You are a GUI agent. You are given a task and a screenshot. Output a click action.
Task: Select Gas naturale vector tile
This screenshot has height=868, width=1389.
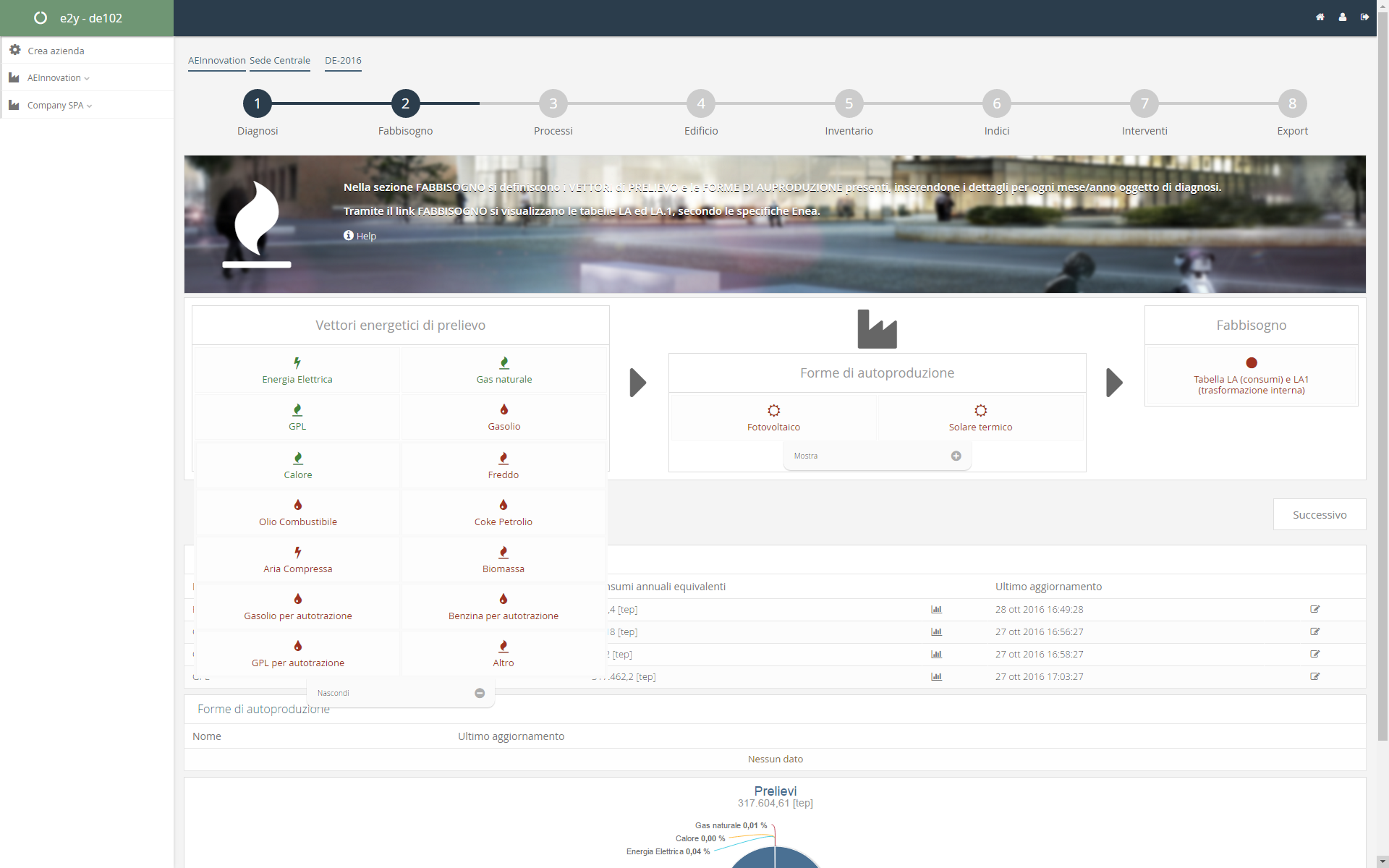504,370
